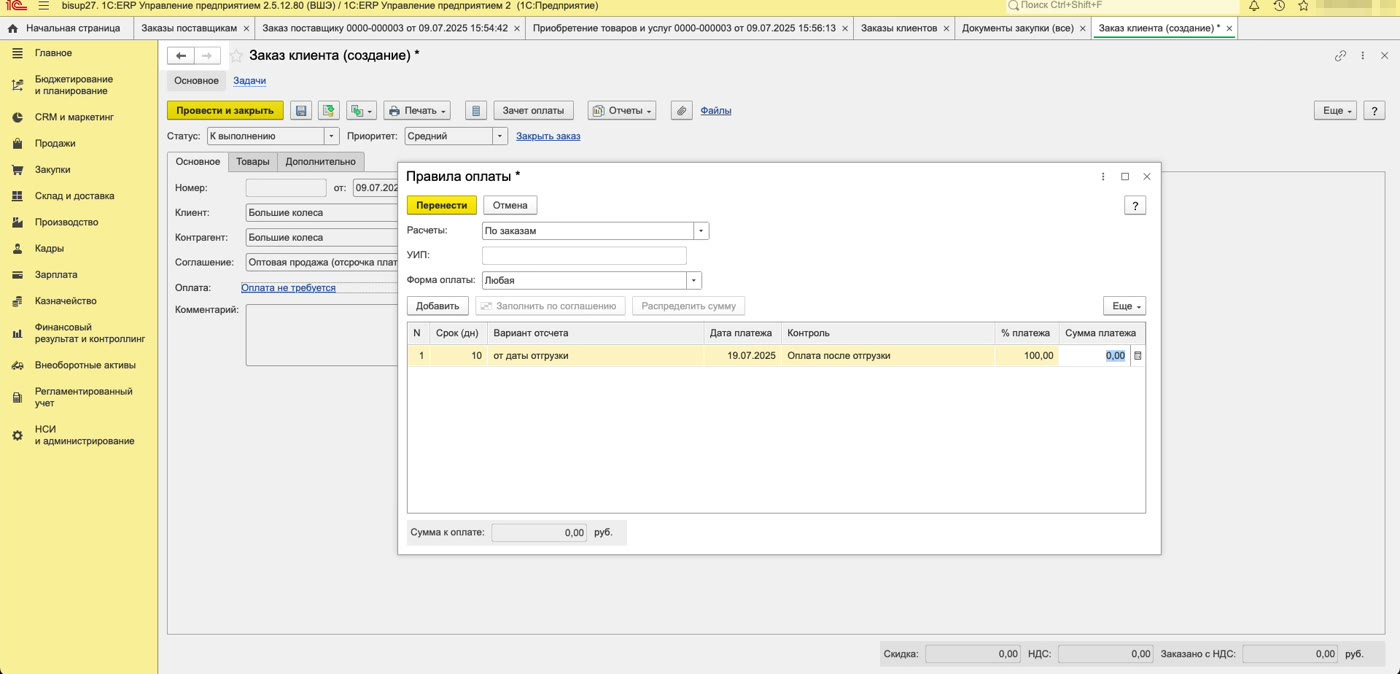Image resolution: width=1400 pixels, height=674 pixels.
Task: Open the Печать dropdown menu
Action: 418,111
